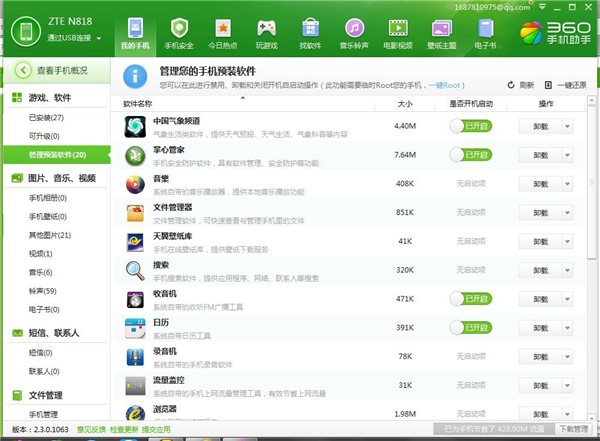The width and height of the screenshot is (600, 441).
Task: Click the 浏览器 browser app icon
Action: (135, 413)
